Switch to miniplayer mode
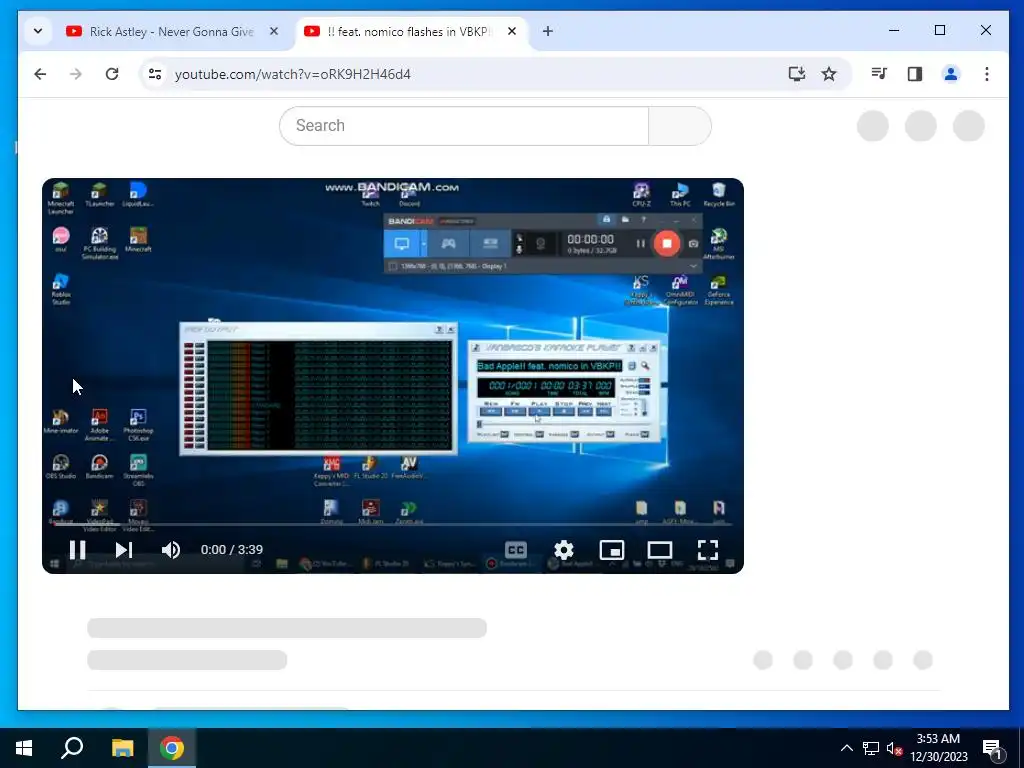This screenshot has width=1024, height=768. [x=612, y=550]
